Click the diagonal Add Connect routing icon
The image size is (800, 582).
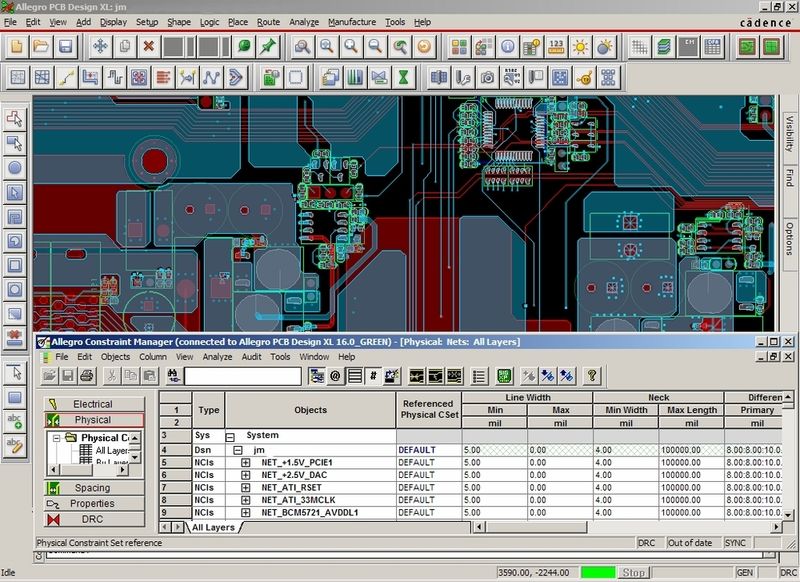(66, 78)
